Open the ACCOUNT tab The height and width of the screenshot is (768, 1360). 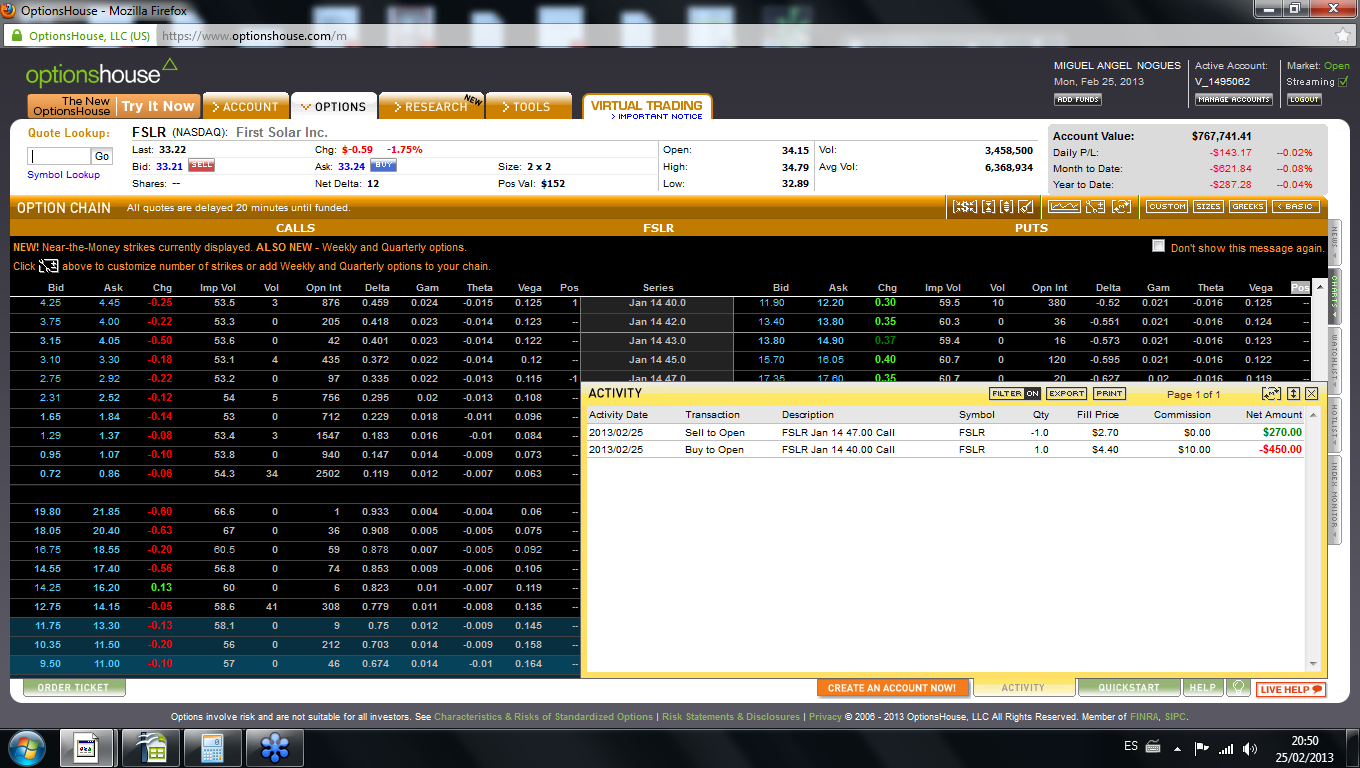245,106
